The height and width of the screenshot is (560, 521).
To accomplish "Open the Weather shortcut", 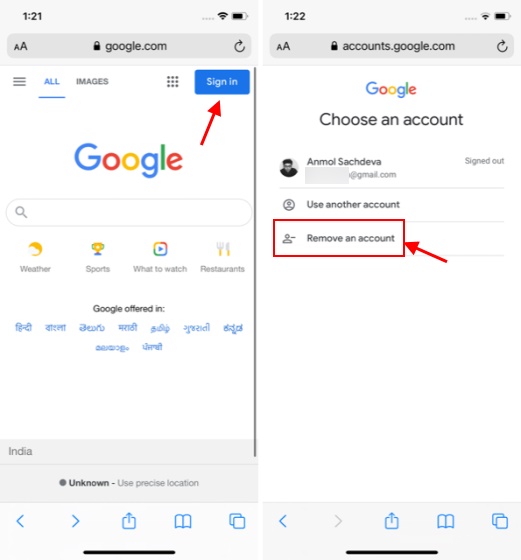I will (x=35, y=257).
